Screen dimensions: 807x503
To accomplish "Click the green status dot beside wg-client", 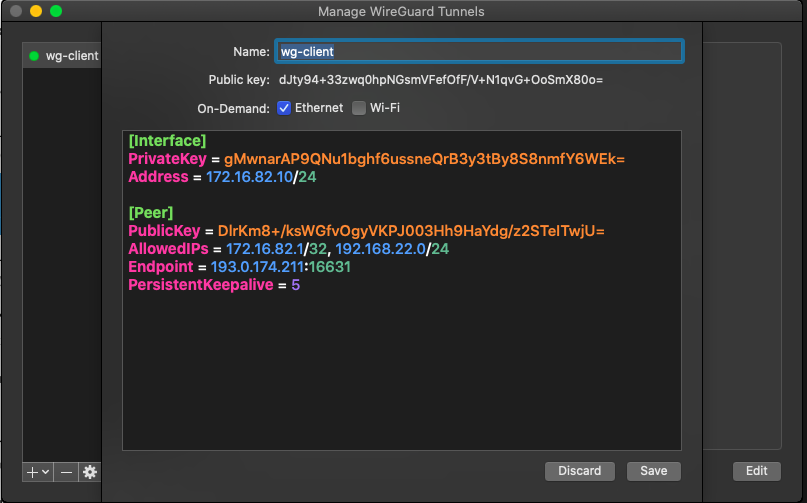I will 34,56.
